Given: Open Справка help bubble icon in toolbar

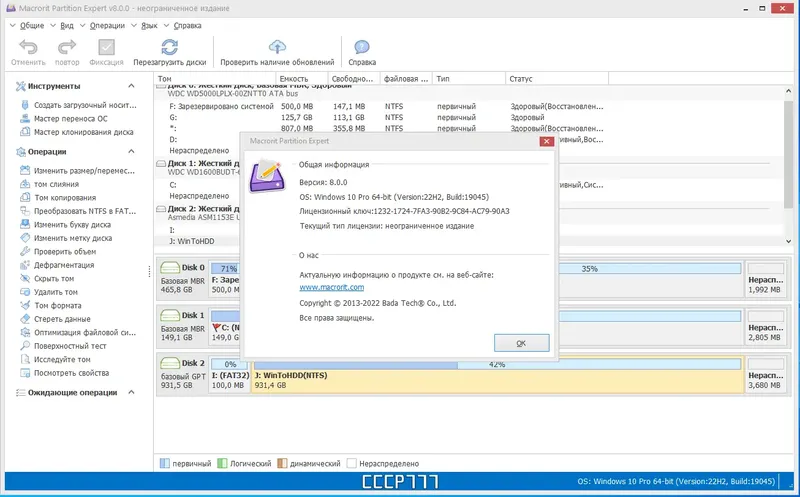Looking at the screenshot, I should click(362, 47).
